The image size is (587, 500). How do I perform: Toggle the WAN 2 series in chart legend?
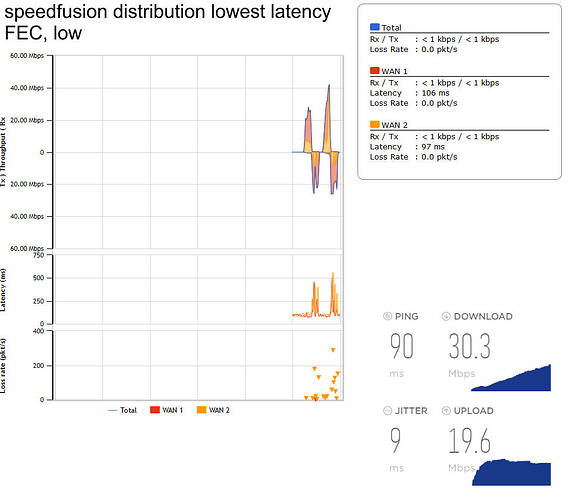(x=213, y=410)
